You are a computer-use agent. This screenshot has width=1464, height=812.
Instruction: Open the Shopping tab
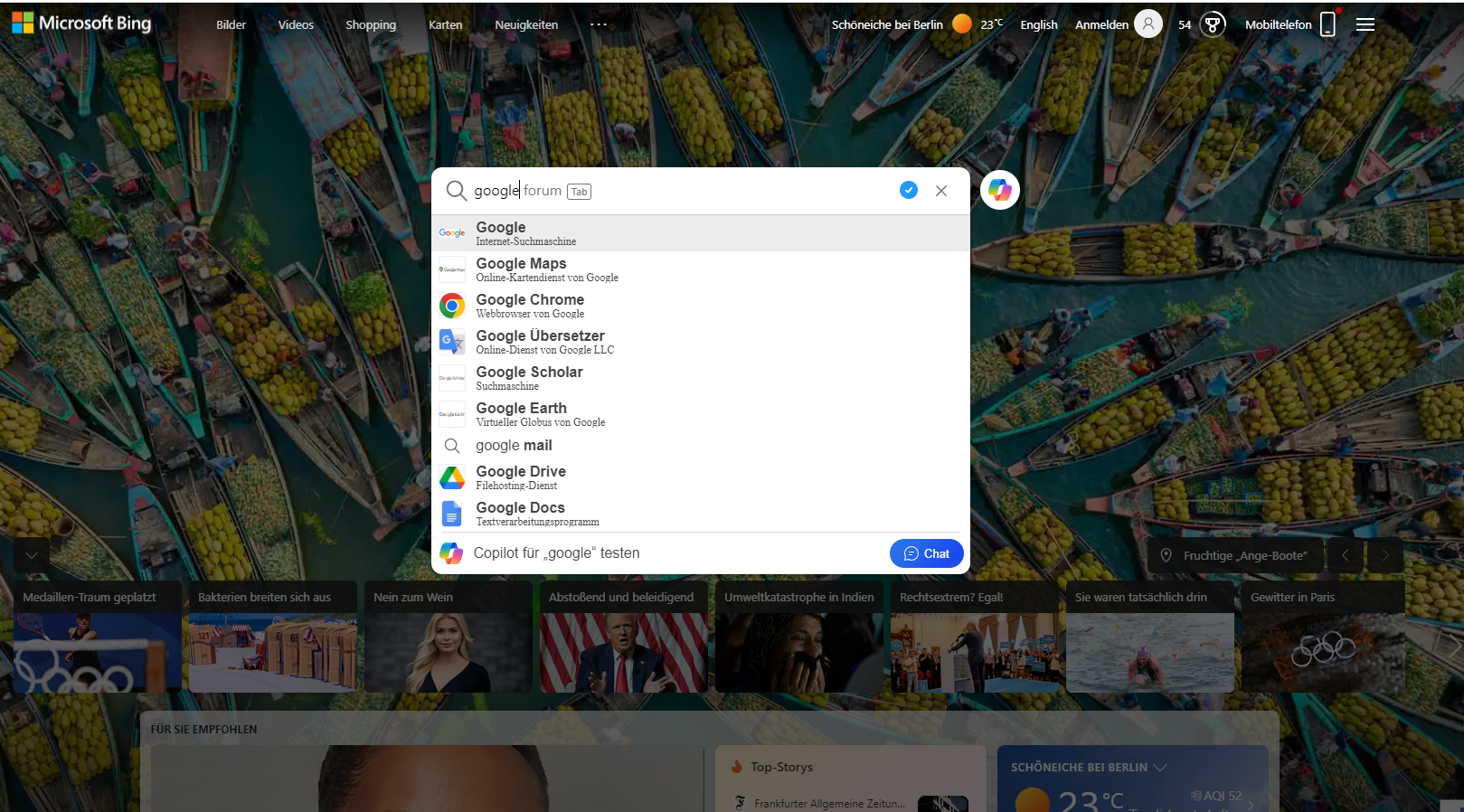click(x=371, y=24)
